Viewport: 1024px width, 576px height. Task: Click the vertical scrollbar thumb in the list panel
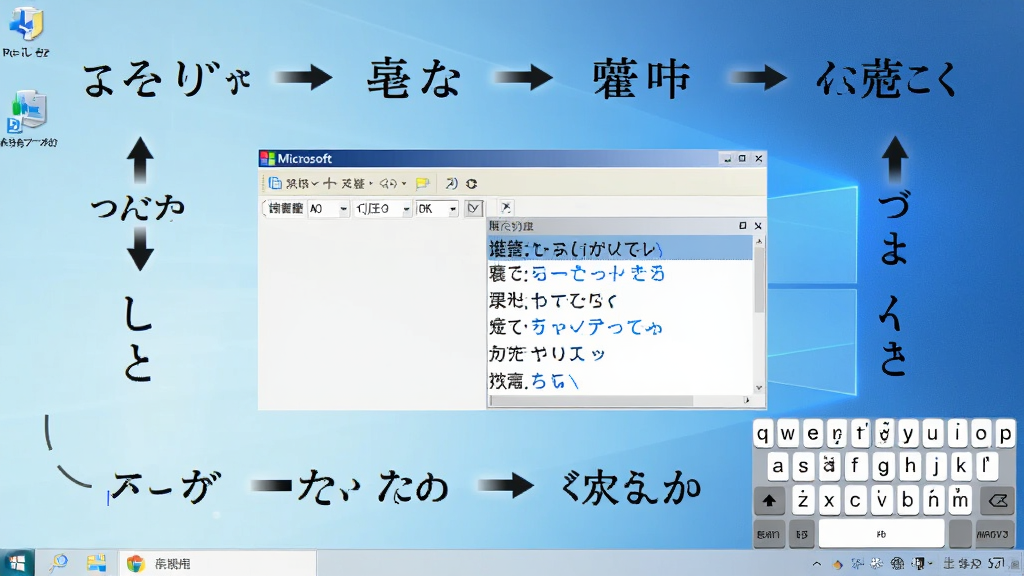(759, 279)
